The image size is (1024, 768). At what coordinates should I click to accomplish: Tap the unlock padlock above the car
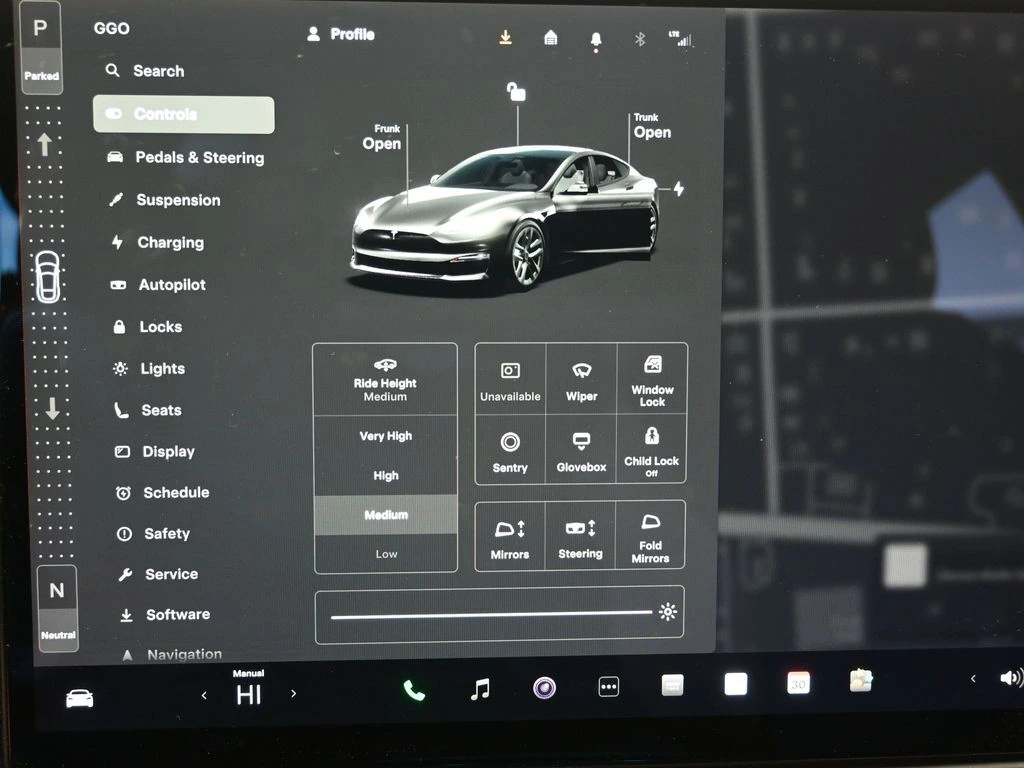coord(516,92)
